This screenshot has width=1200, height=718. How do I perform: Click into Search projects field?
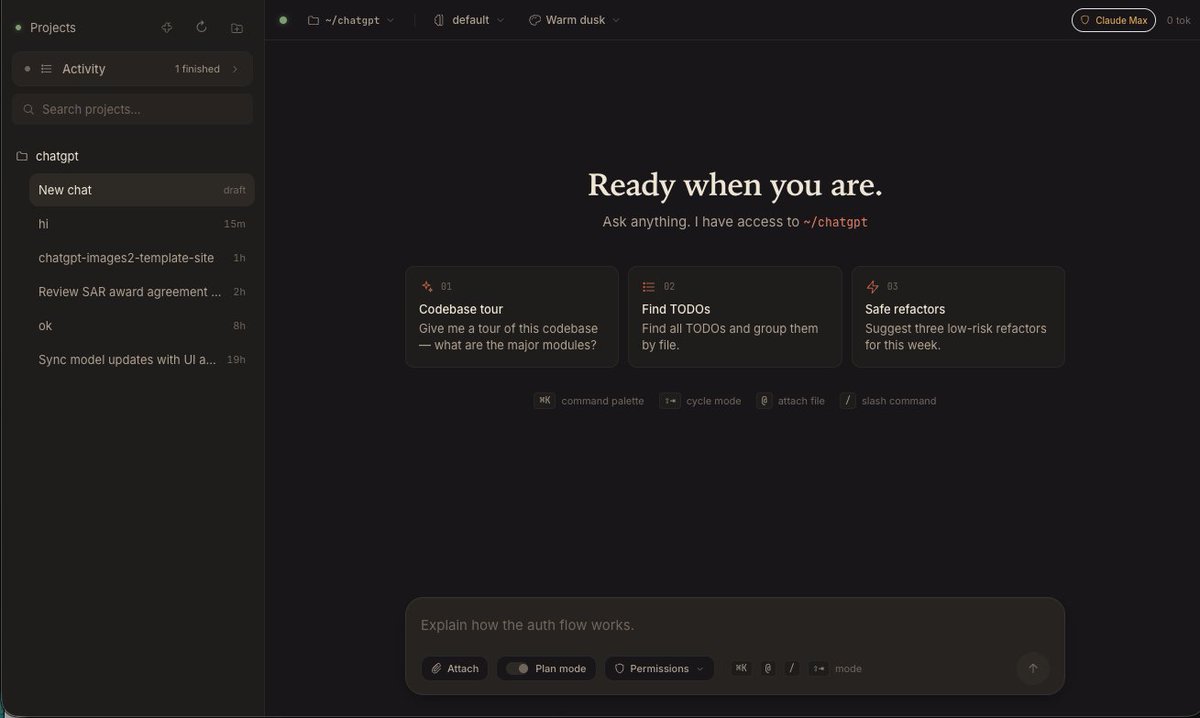132,109
